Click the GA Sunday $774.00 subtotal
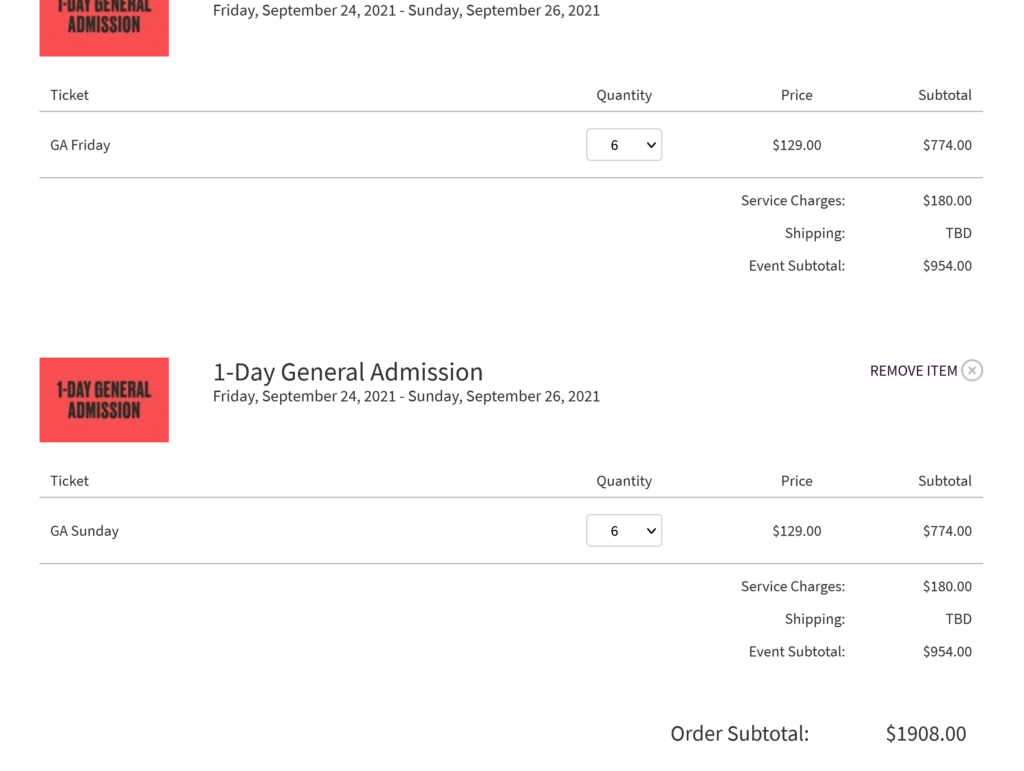 click(x=947, y=531)
